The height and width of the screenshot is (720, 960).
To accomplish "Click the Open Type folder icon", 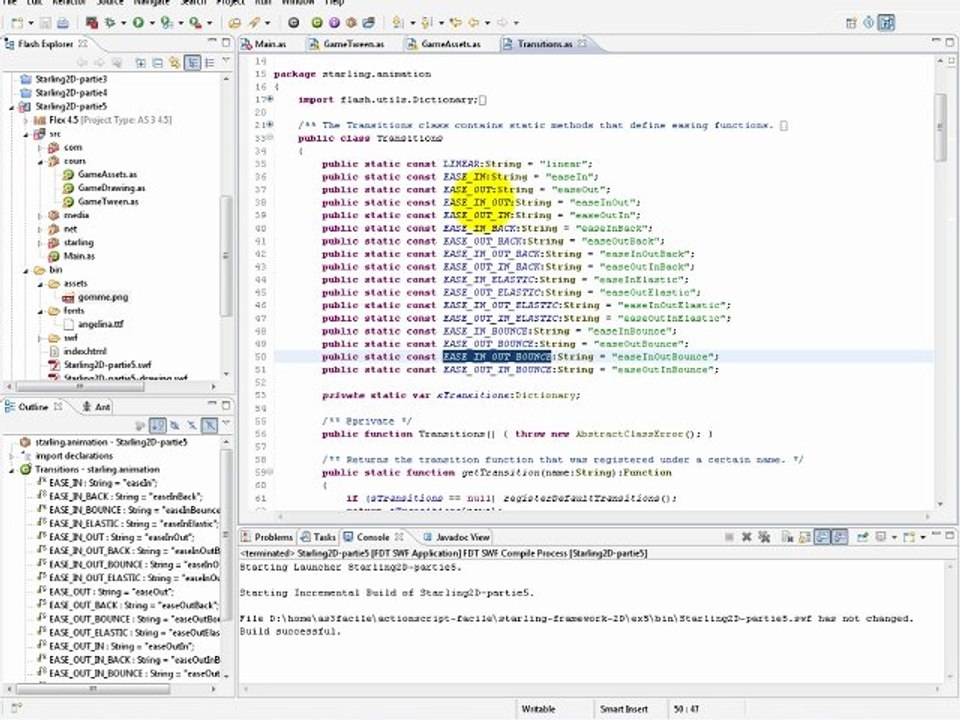I will (x=234, y=23).
